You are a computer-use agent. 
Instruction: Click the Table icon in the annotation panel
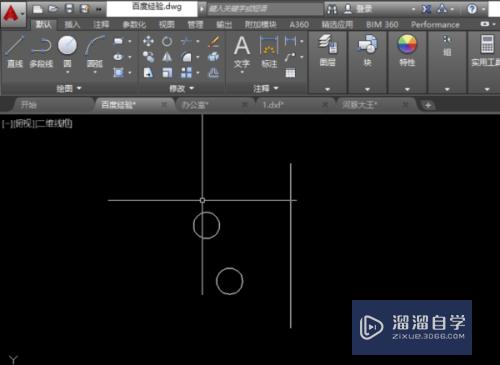[x=290, y=73]
